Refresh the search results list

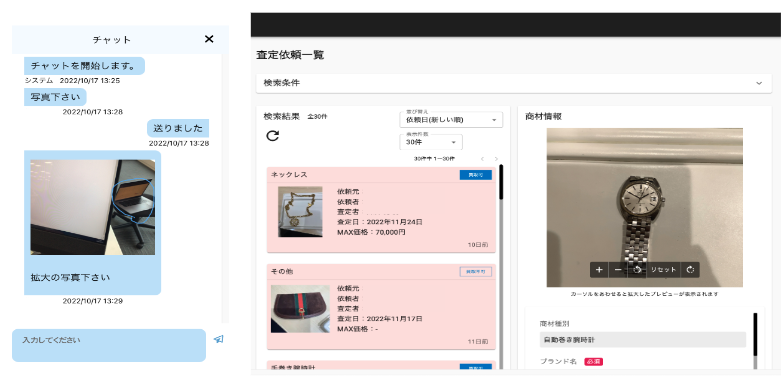point(272,136)
